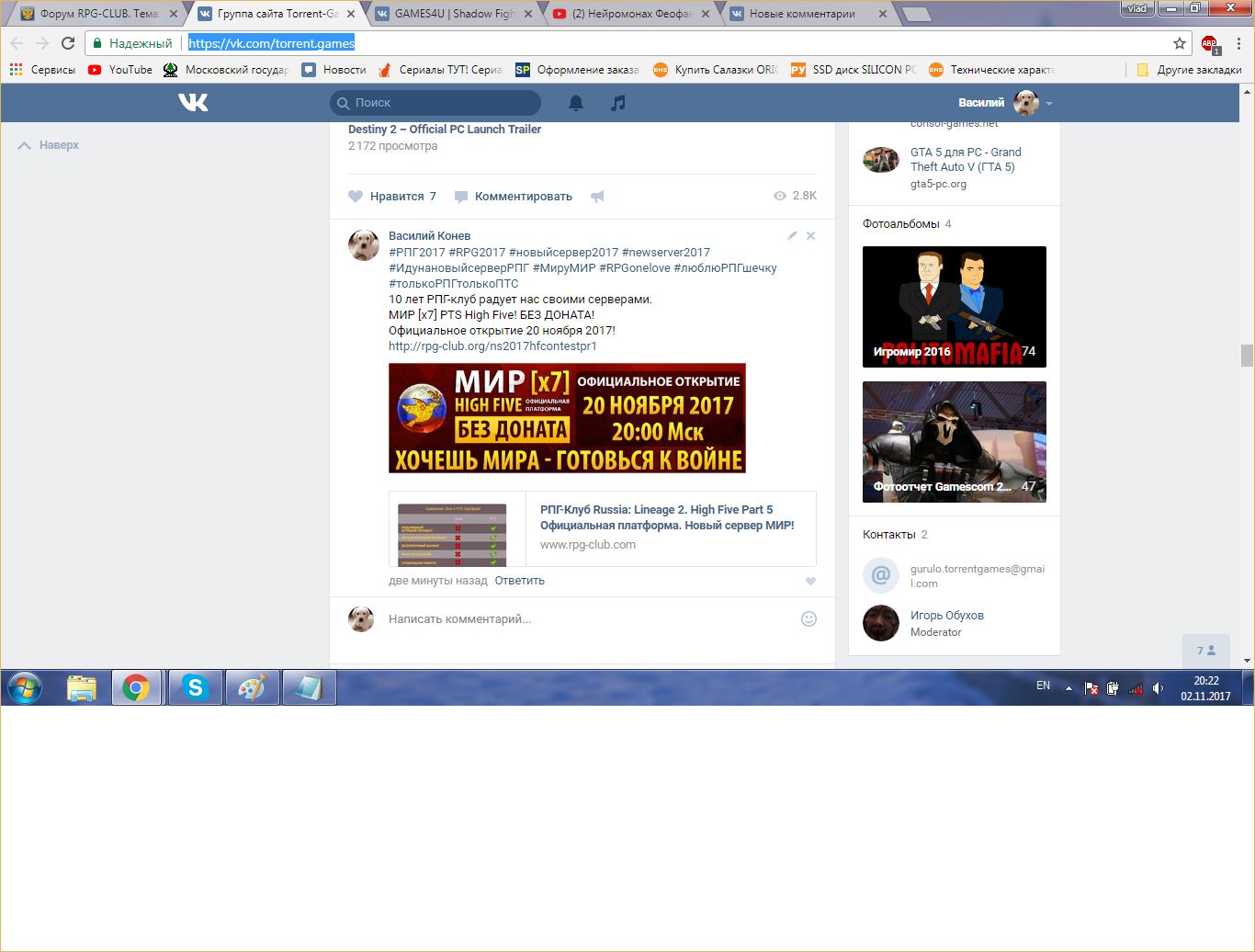The width and height of the screenshot is (1255, 952).
Task: Open the emoji smiley picker
Action: (x=808, y=619)
